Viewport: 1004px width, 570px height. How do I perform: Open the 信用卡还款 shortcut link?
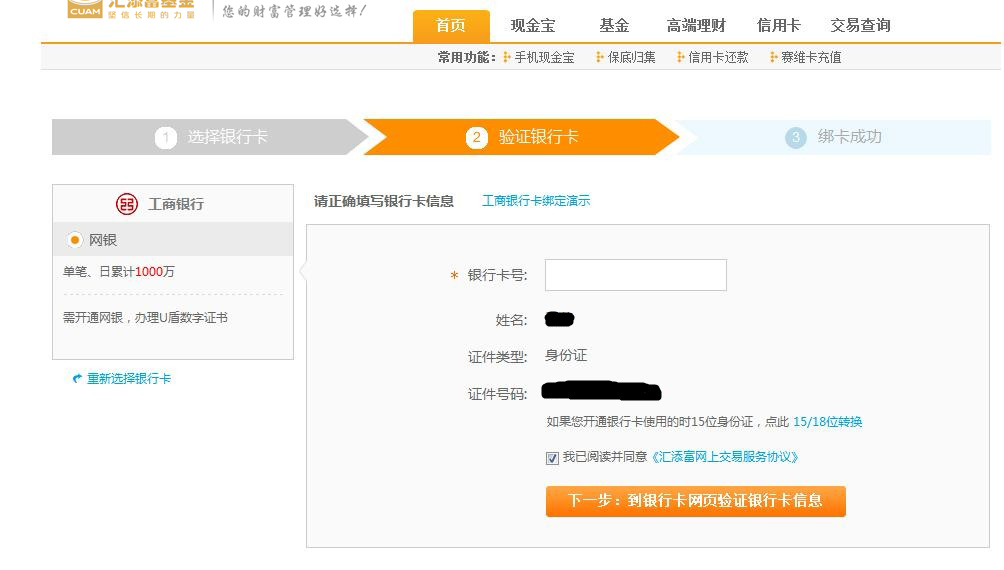[x=717, y=58]
